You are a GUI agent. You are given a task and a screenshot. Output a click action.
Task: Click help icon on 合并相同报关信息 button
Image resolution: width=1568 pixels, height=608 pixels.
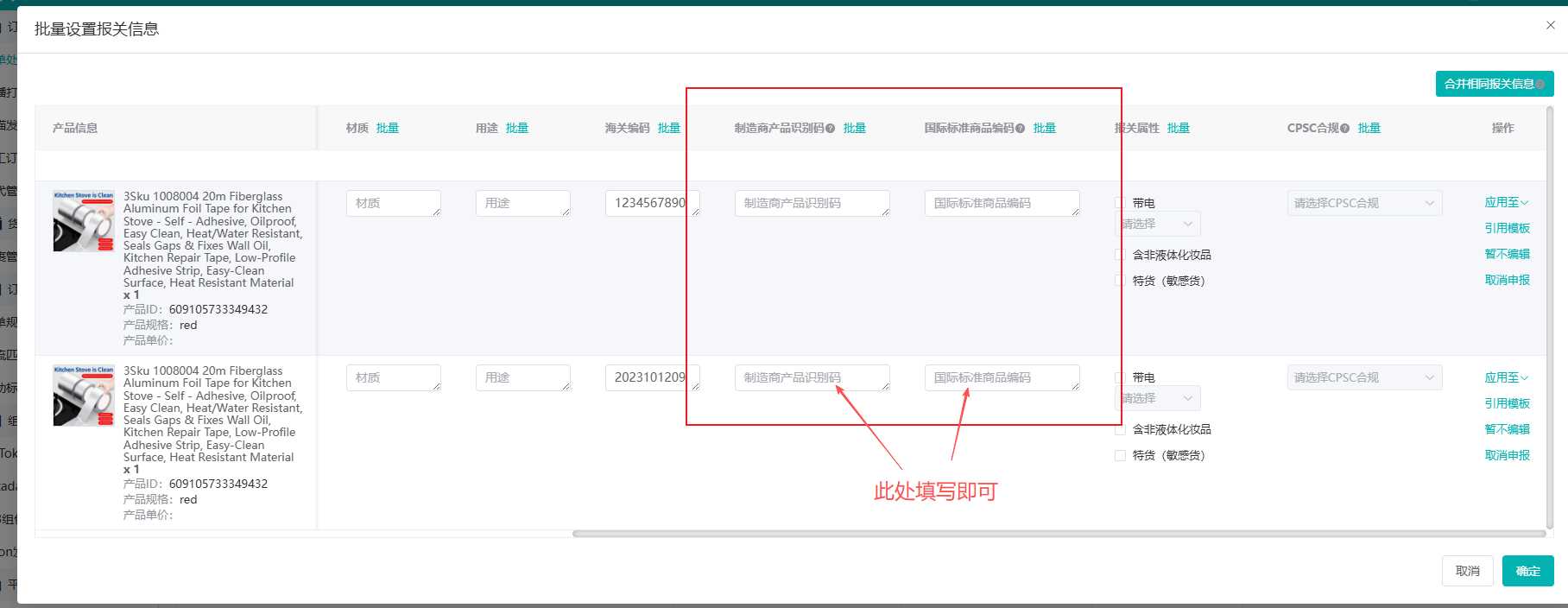click(x=1540, y=85)
